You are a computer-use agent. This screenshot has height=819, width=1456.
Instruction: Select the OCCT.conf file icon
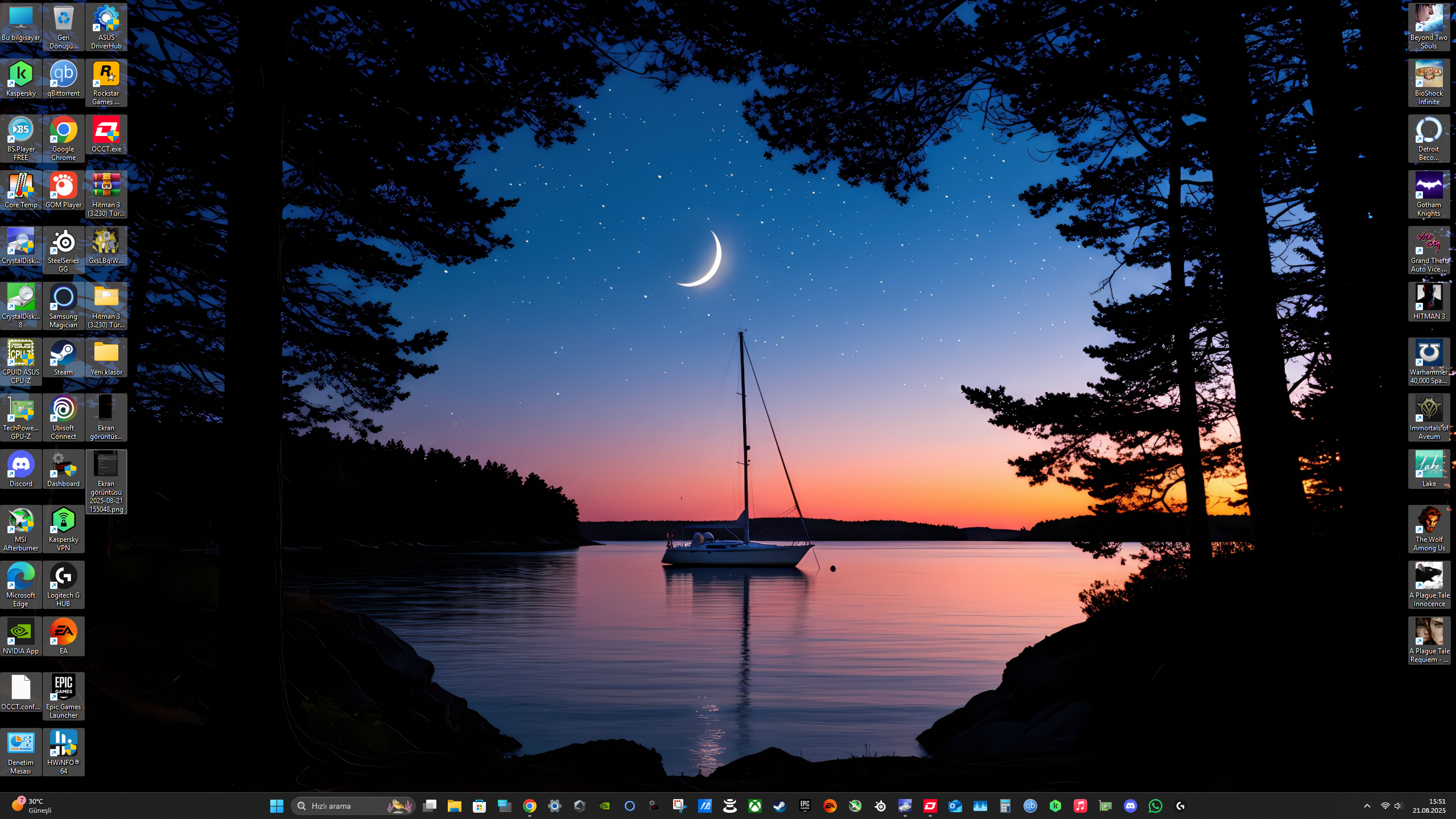tap(21, 693)
